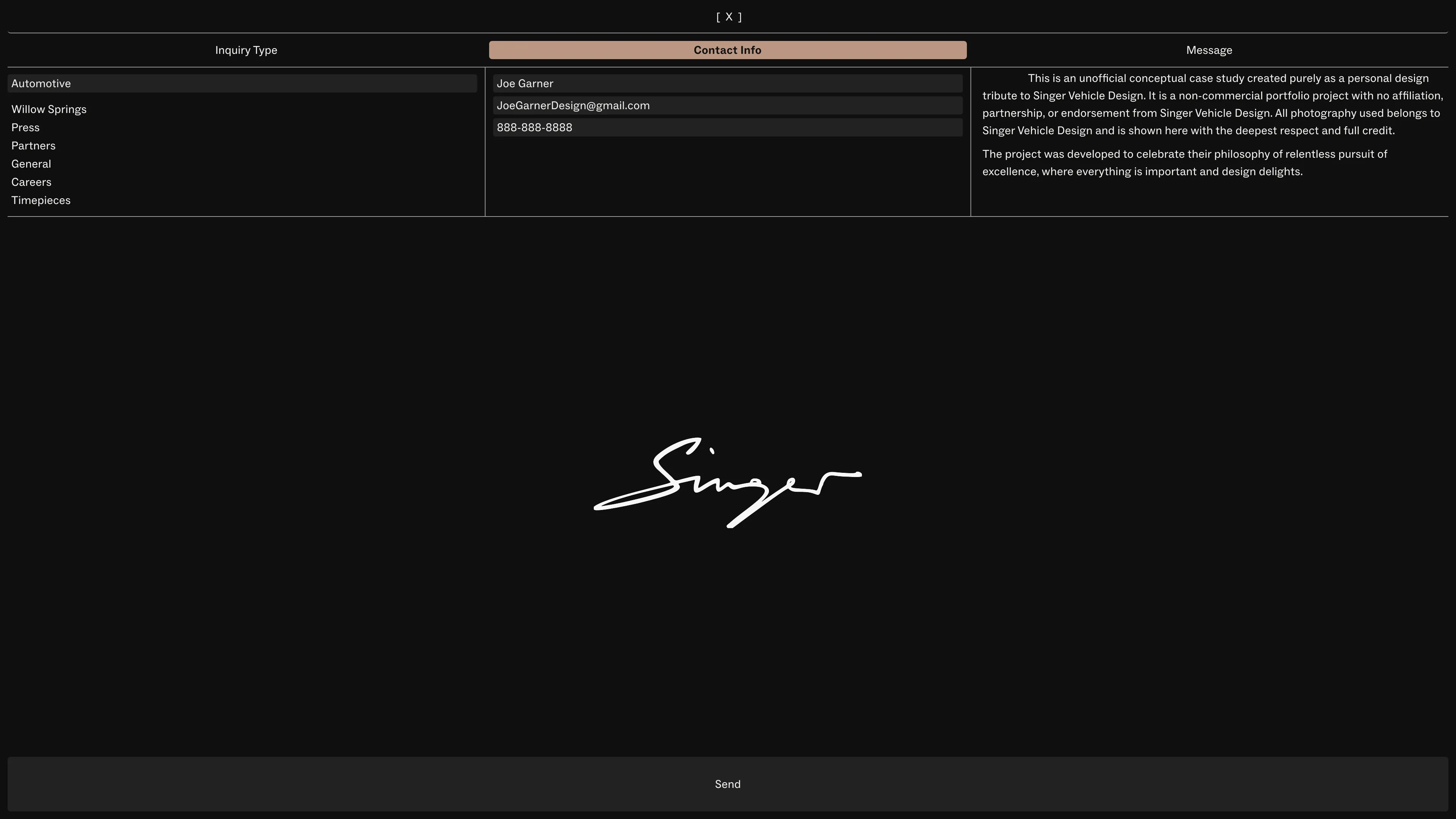Focus the JoeGarnerDesign@gmail.com email field
Image resolution: width=1456 pixels, height=819 pixels.
(728, 106)
